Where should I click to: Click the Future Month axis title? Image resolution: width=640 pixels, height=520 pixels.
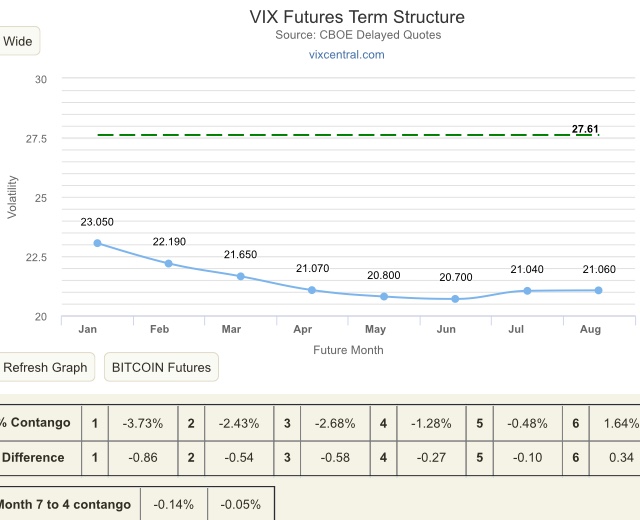coord(348,350)
